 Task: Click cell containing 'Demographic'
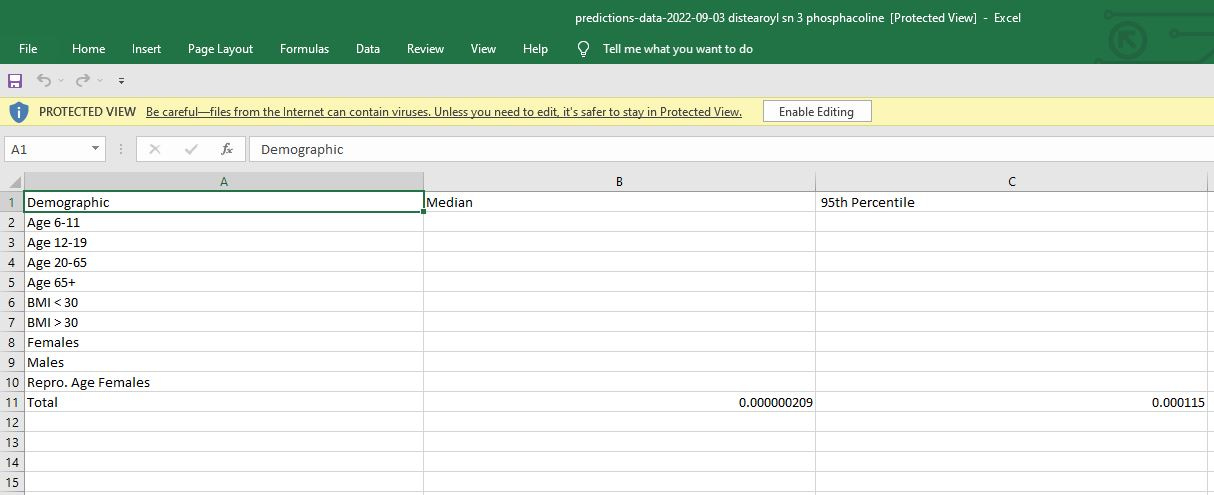pyautogui.click(x=224, y=202)
